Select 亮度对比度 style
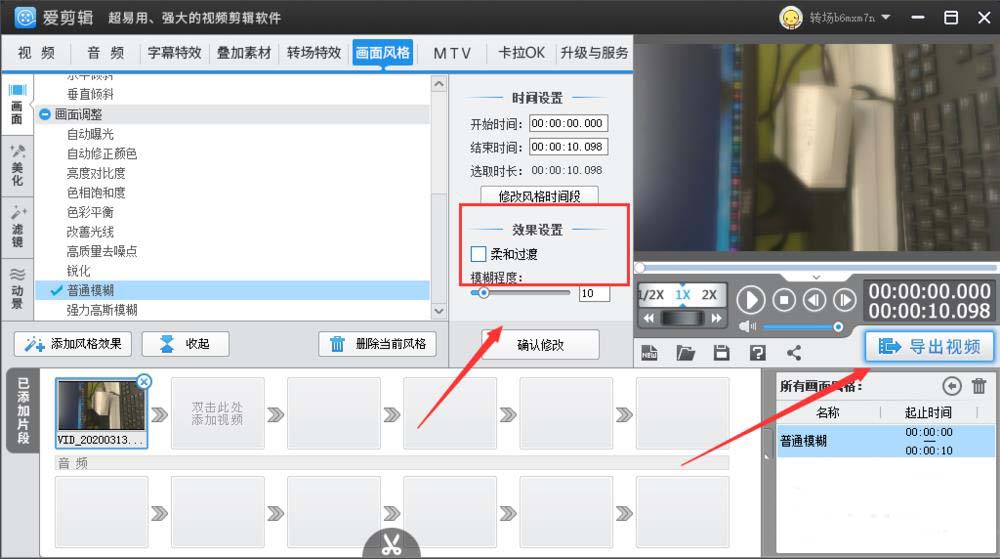This screenshot has height=559, width=1000. [x=96, y=173]
